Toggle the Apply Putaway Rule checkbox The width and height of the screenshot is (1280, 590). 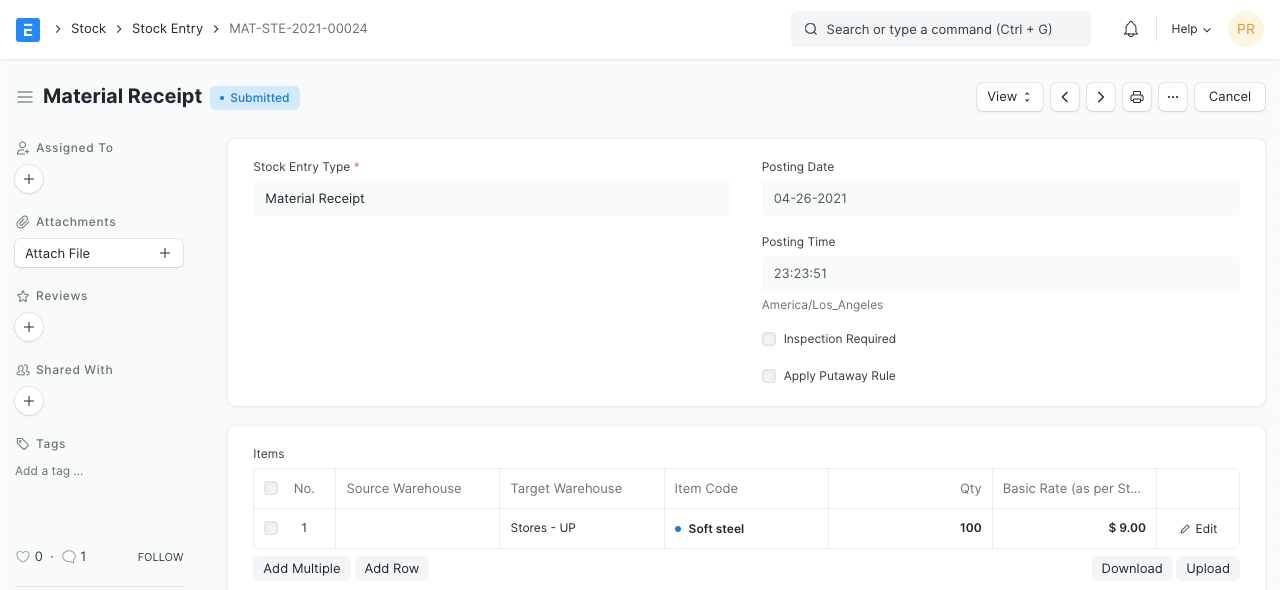tap(769, 376)
